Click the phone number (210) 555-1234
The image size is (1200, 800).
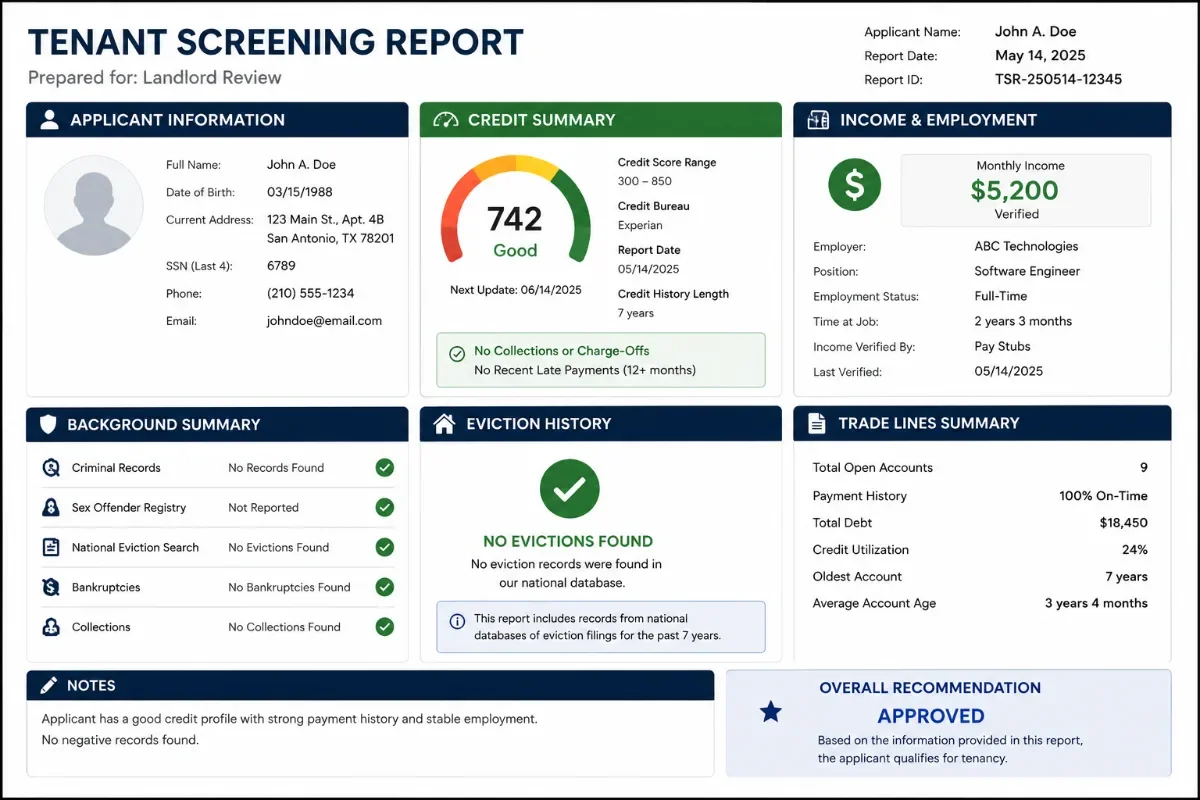coord(310,294)
